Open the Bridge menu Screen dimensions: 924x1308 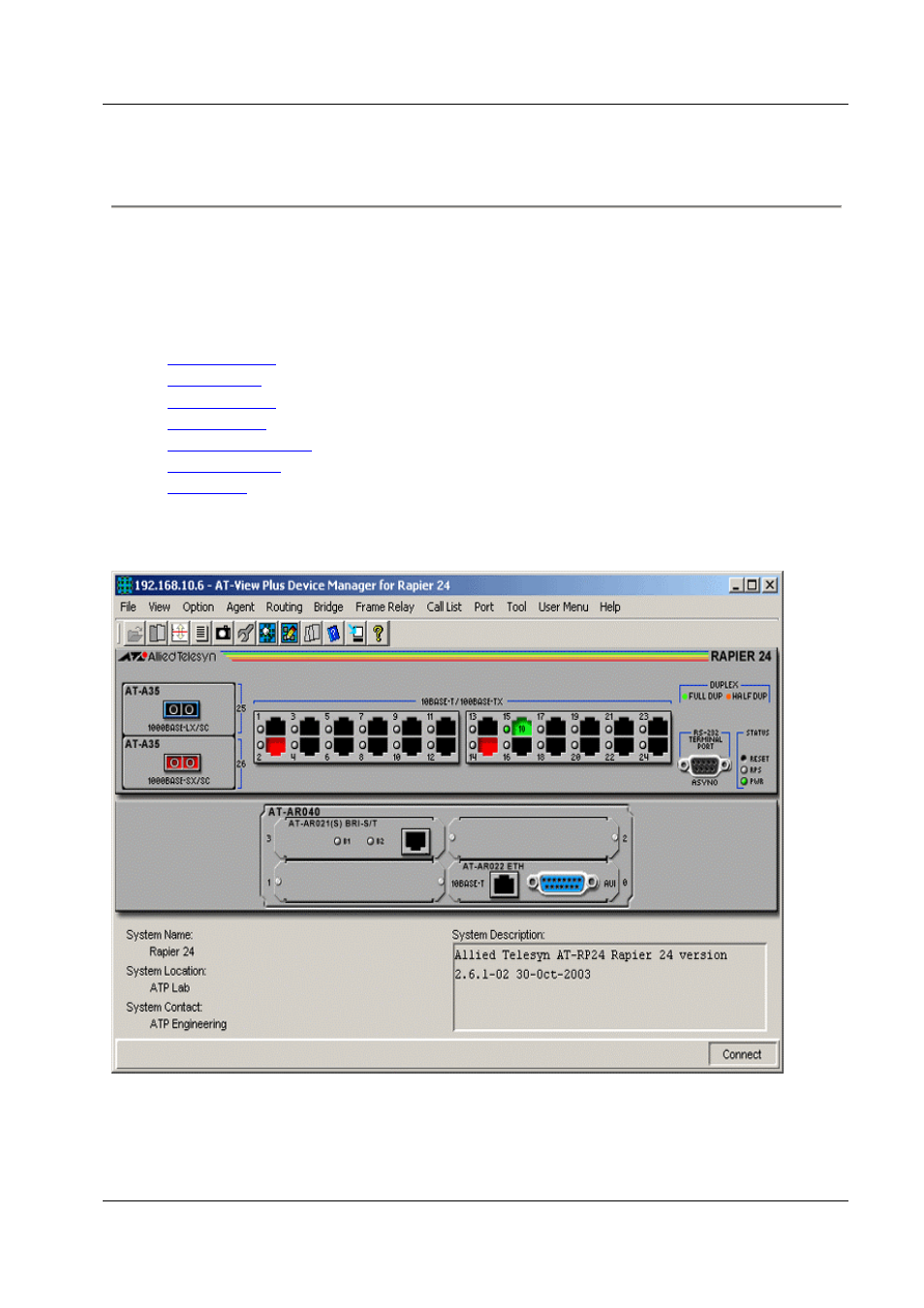pos(328,607)
